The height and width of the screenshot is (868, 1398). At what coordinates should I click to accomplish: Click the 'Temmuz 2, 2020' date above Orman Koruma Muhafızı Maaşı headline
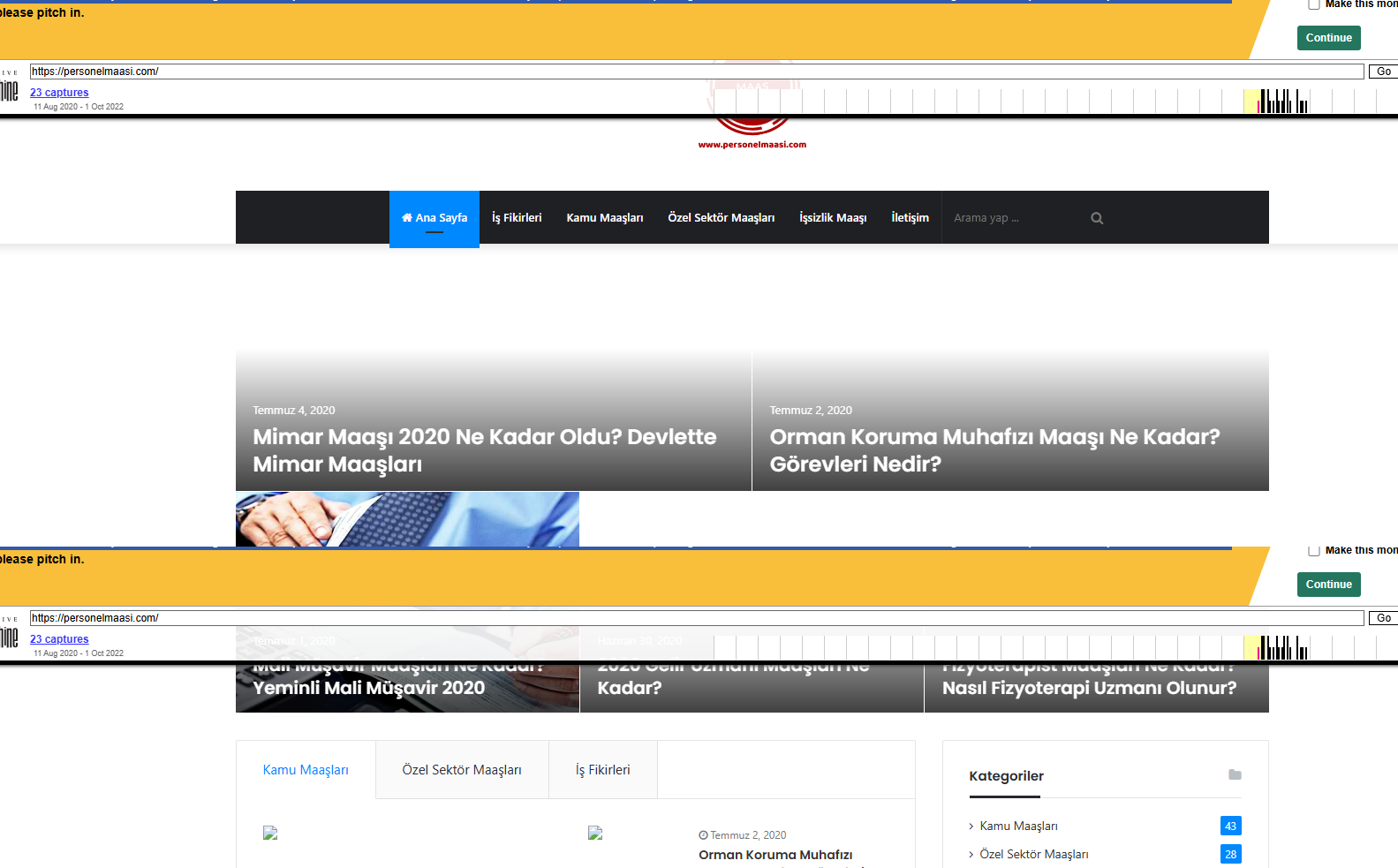(811, 411)
